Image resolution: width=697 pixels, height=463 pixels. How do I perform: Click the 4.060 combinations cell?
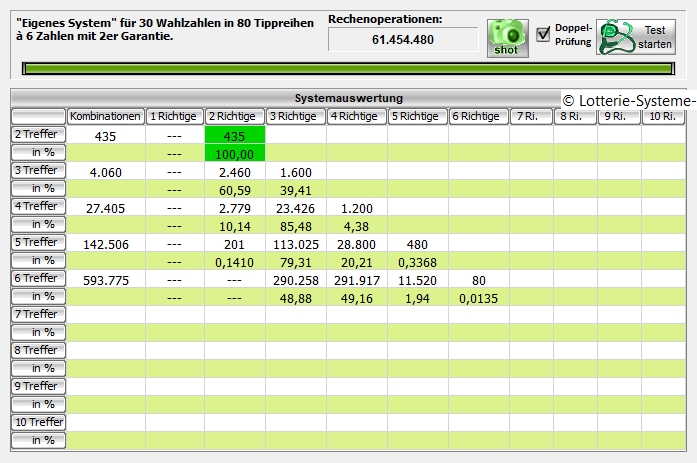click(105, 172)
